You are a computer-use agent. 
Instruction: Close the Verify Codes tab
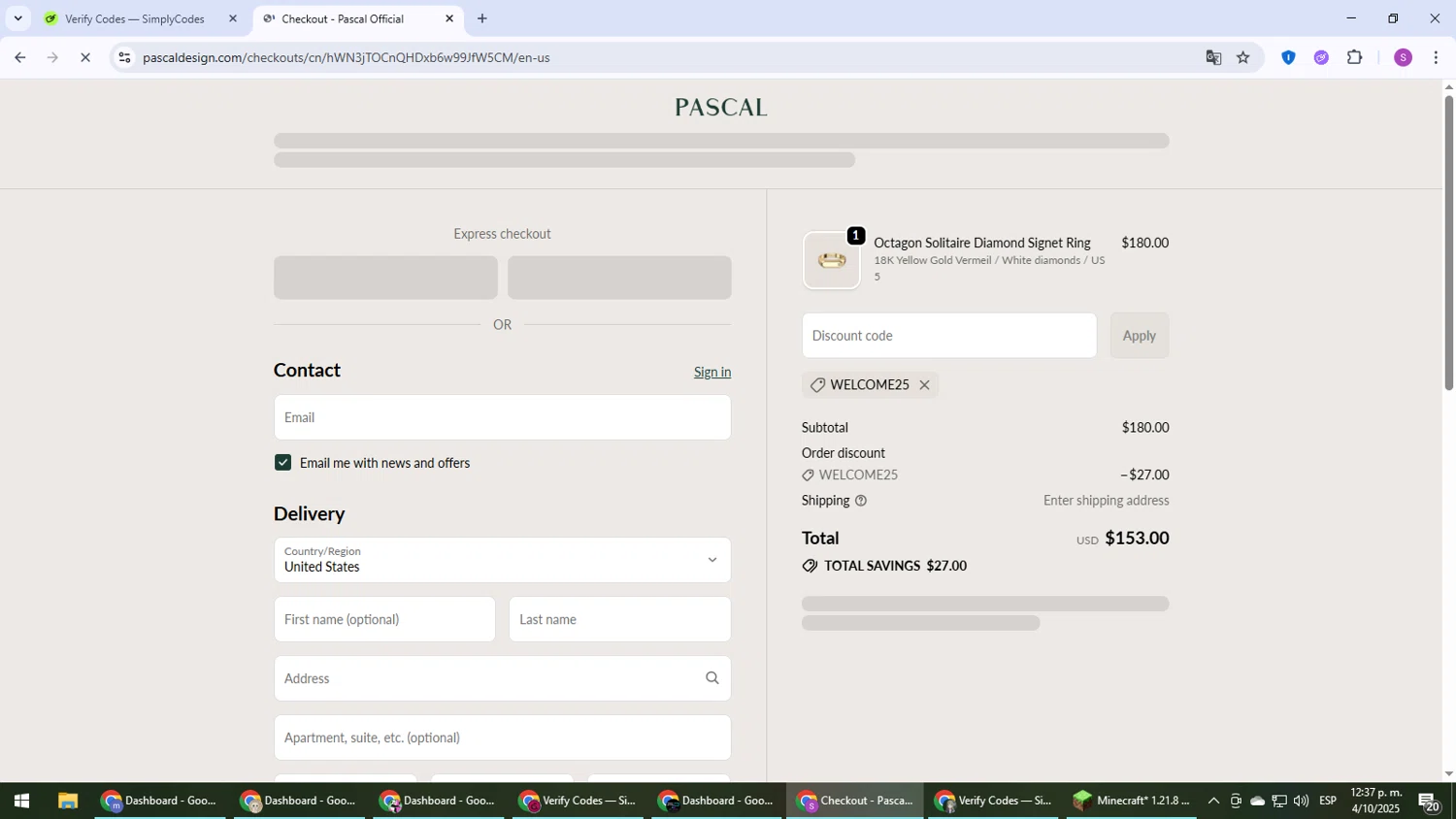[x=232, y=18]
